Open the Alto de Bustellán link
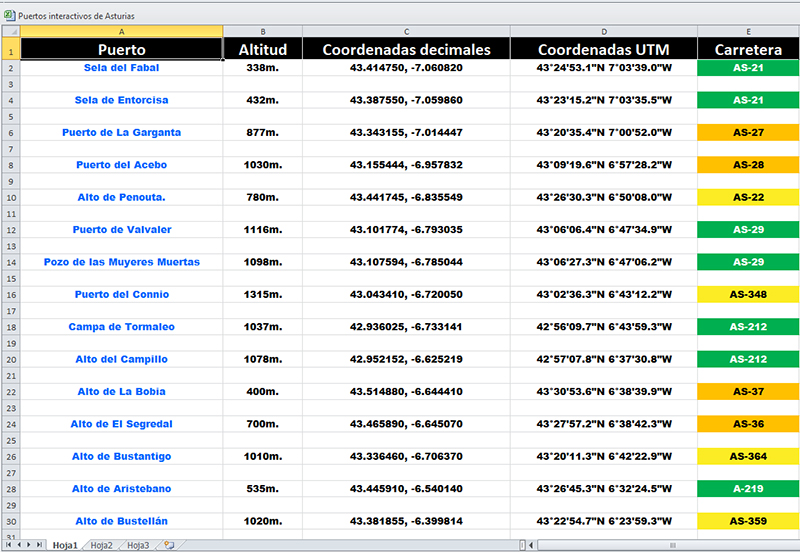The width and height of the screenshot is (800, 552). point(121,521)
